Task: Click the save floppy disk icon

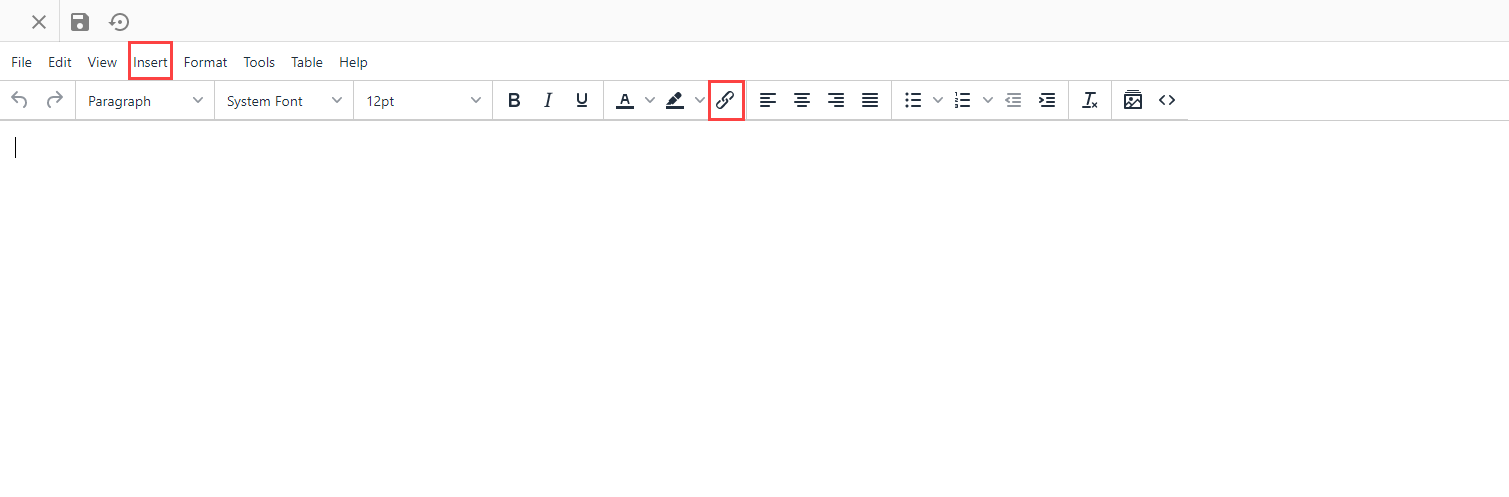Action: [x=80, y=22]
